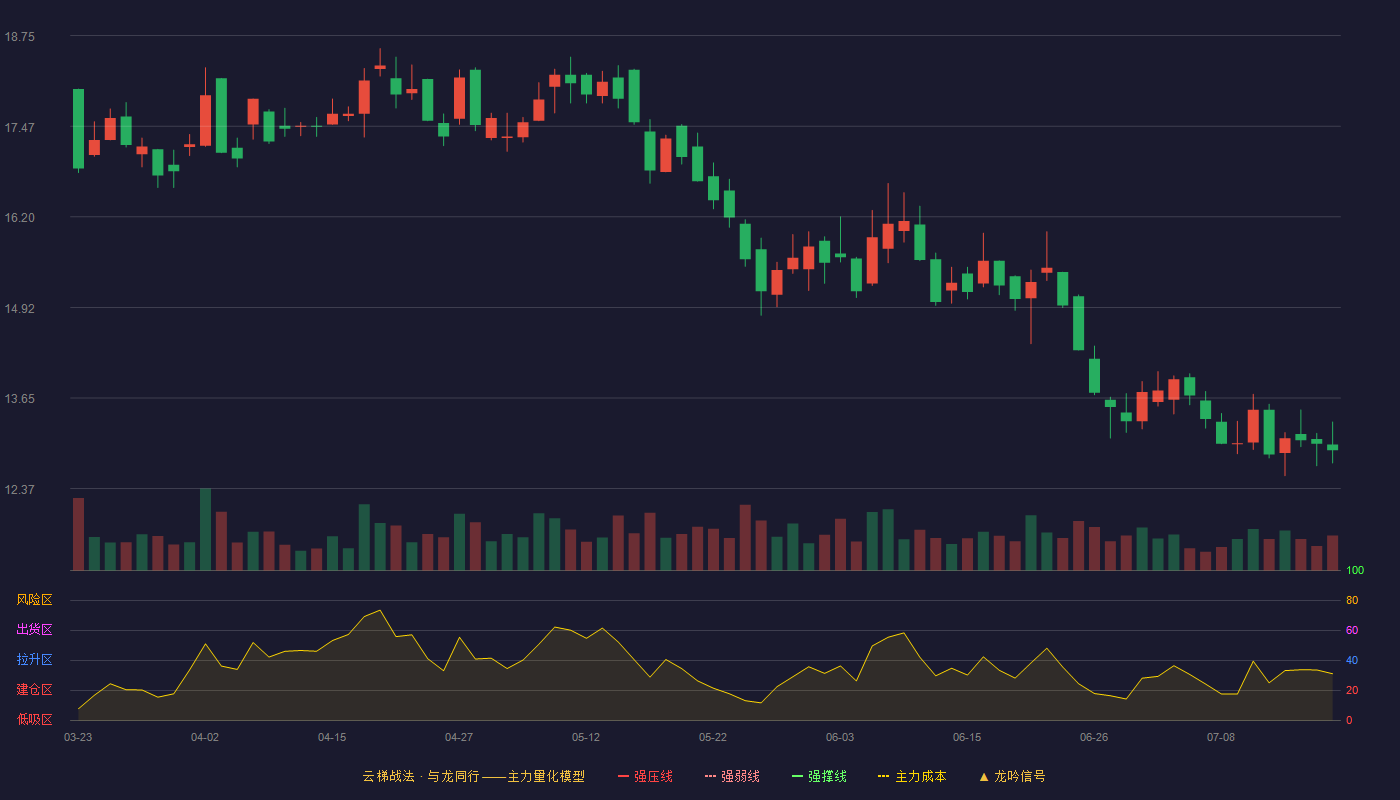Image resolution: width=1400 pixels, height=800 pixels.
Task: Click the 07-08 date label
Action: point(1221,737)
